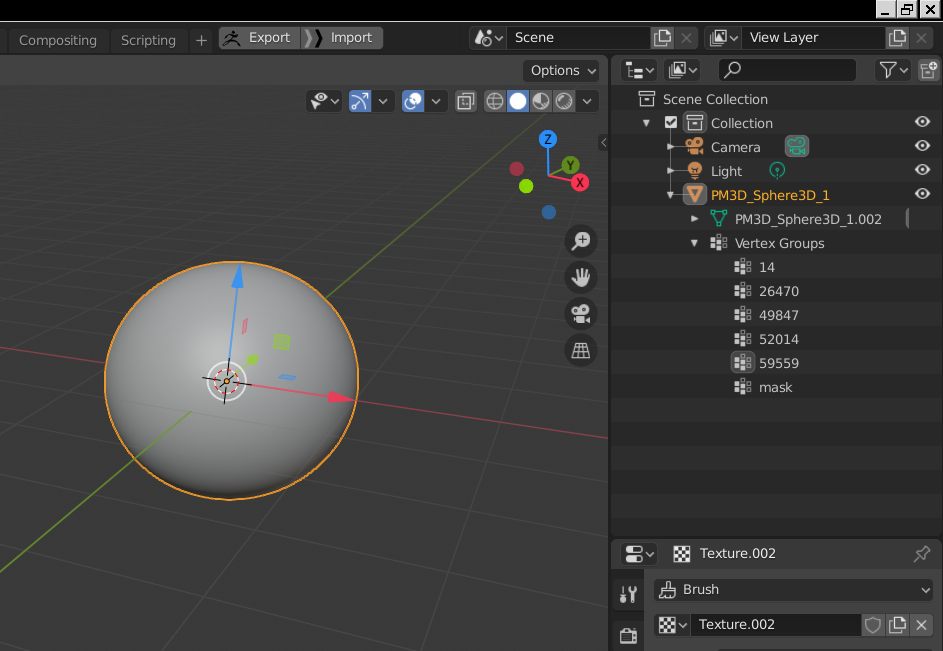
Task: Select vertex group 26470
Action: tap(778, 291)
